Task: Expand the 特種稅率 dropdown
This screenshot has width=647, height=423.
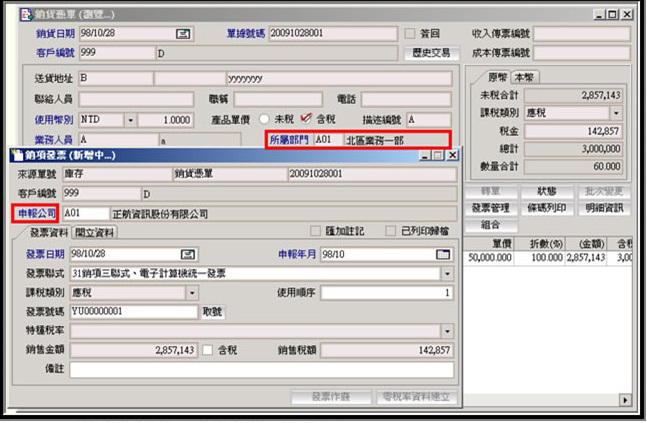Action: 444,331
